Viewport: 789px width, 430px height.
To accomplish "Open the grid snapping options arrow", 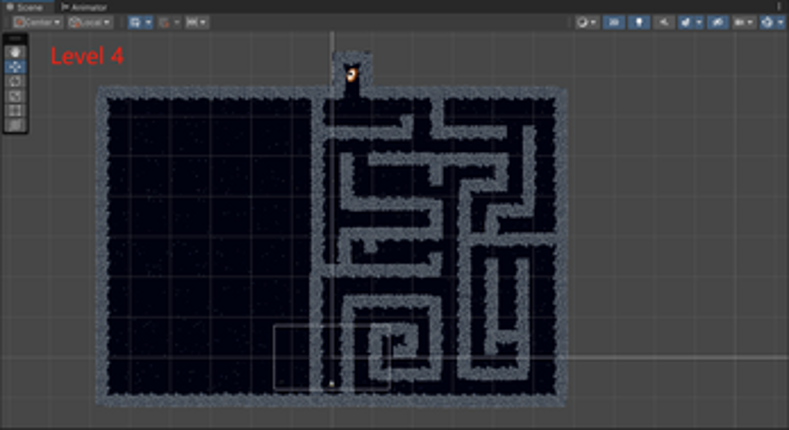I will [177, 23].
